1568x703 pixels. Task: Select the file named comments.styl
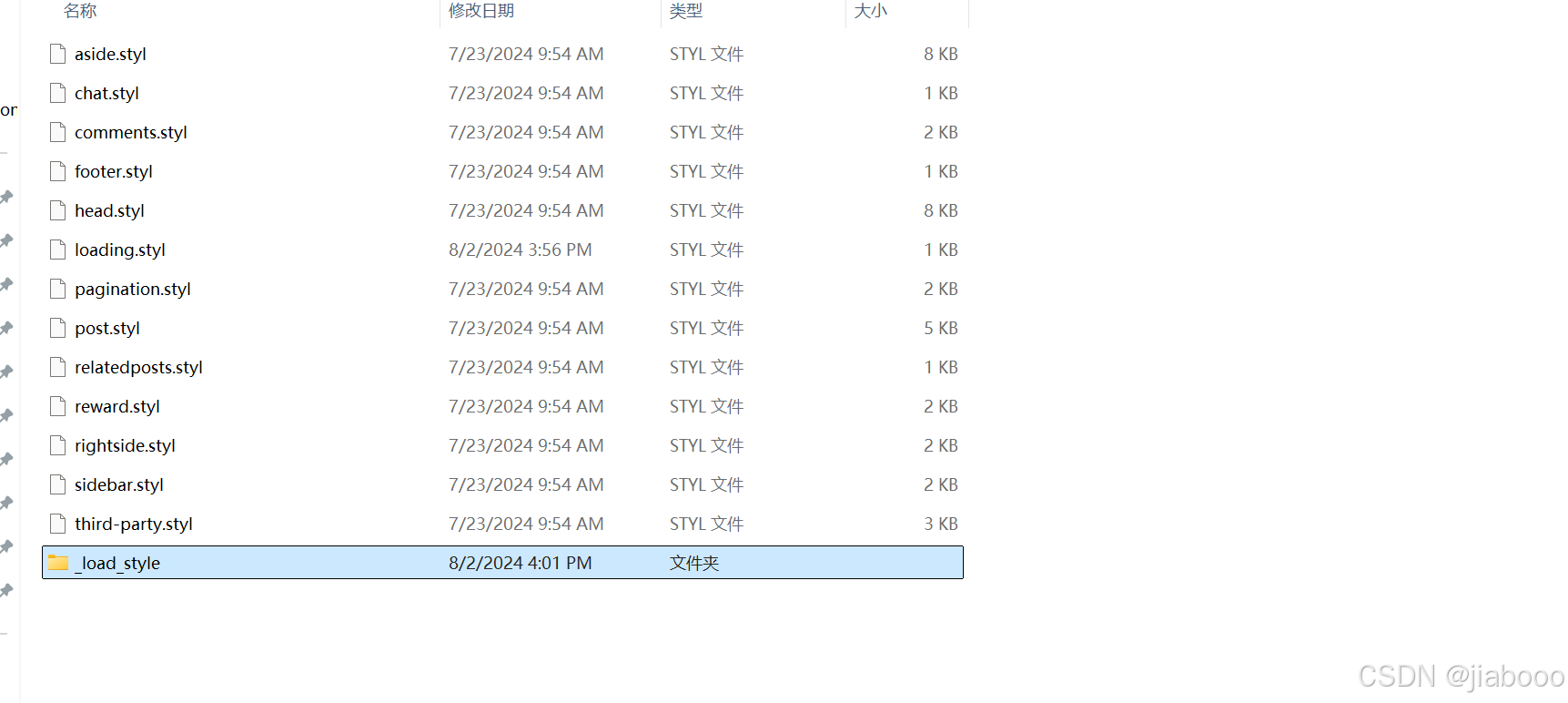131,133
